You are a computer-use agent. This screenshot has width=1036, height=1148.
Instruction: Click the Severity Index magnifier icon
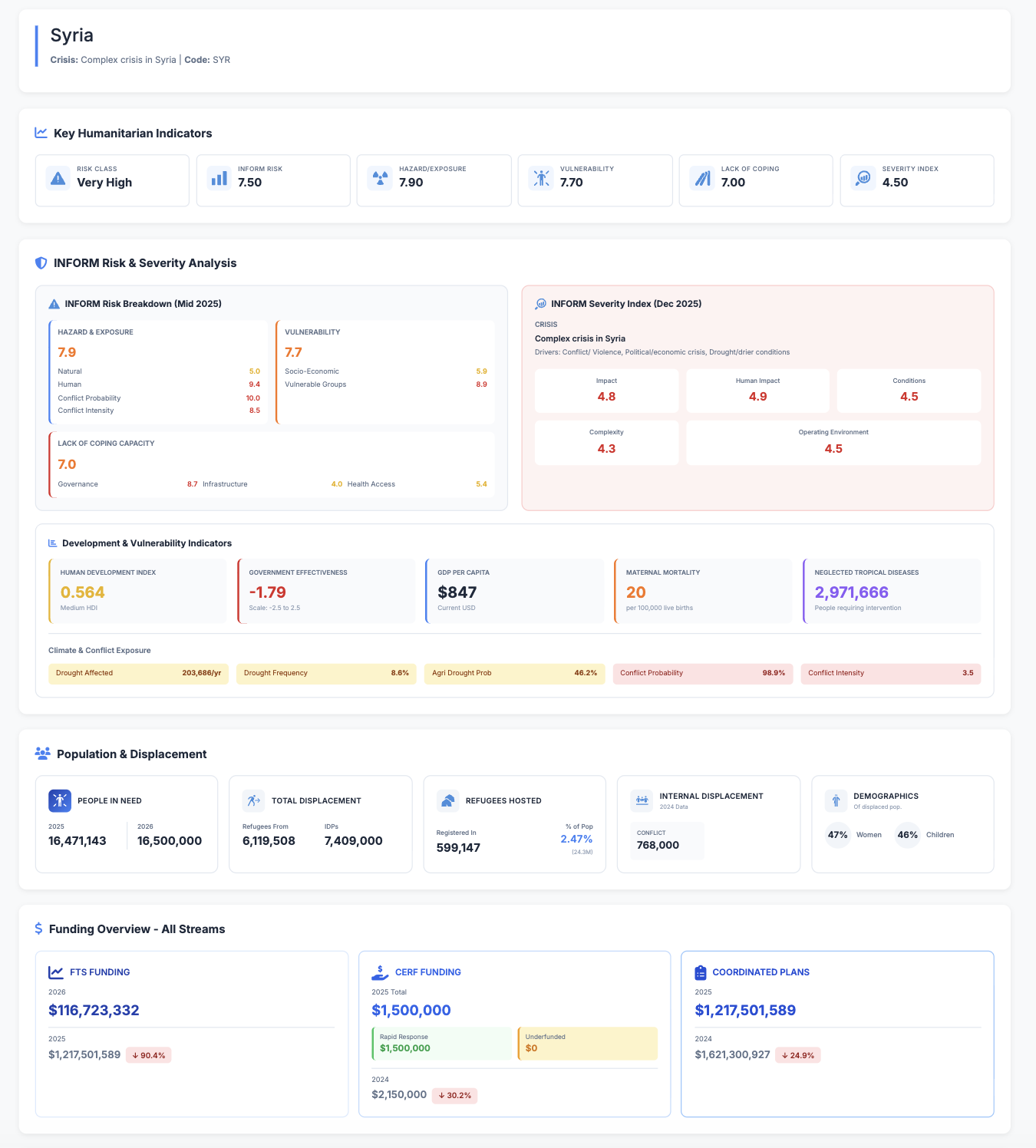863,178
